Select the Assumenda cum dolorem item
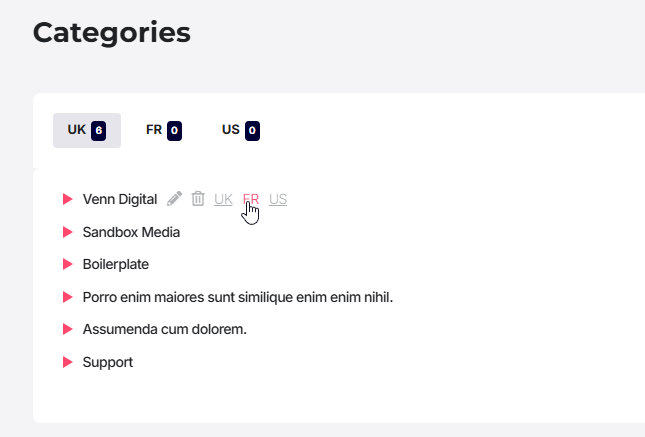645x437 pixels. pyautogui.click(x=165, y=329)
